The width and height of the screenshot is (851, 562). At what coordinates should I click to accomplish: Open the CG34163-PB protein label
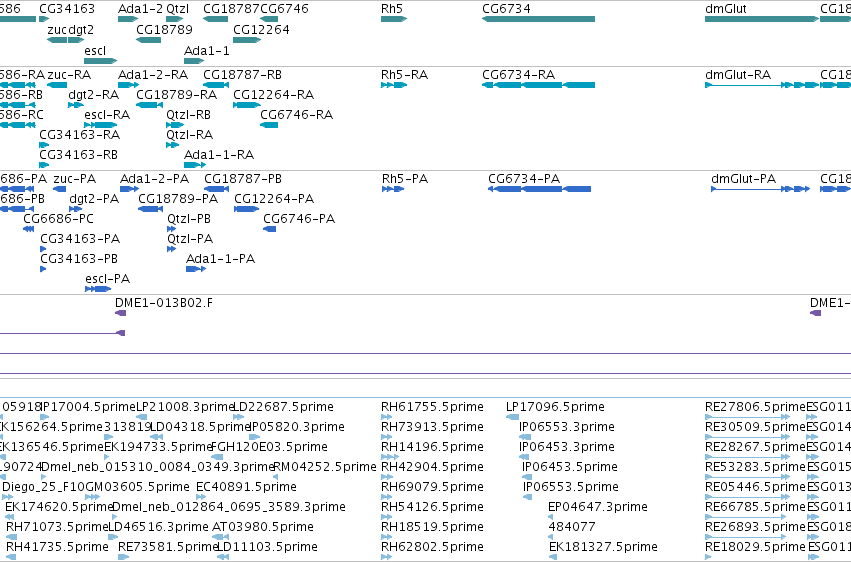[x=79, y=259]
